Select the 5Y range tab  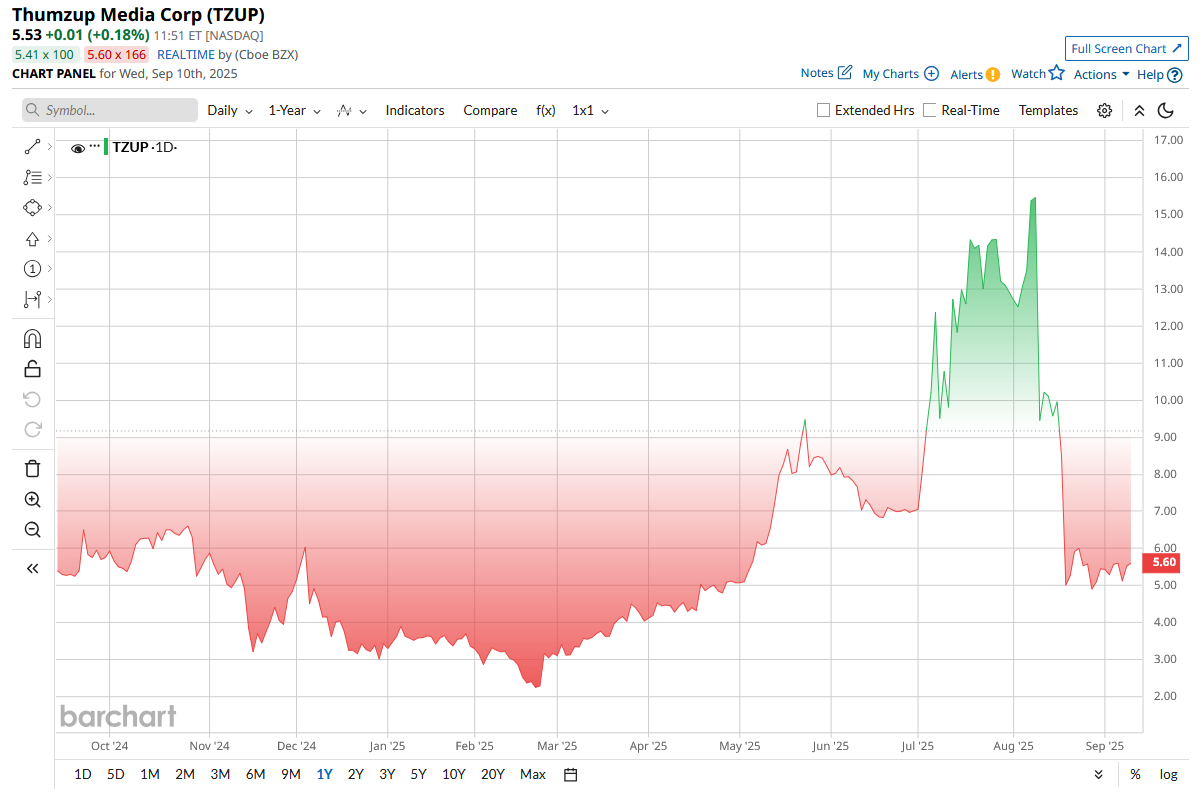click(418, 774)
